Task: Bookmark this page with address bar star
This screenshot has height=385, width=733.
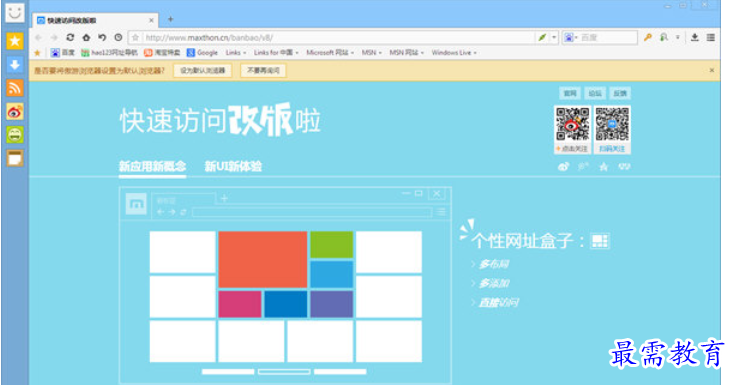Action: [136, 37]
